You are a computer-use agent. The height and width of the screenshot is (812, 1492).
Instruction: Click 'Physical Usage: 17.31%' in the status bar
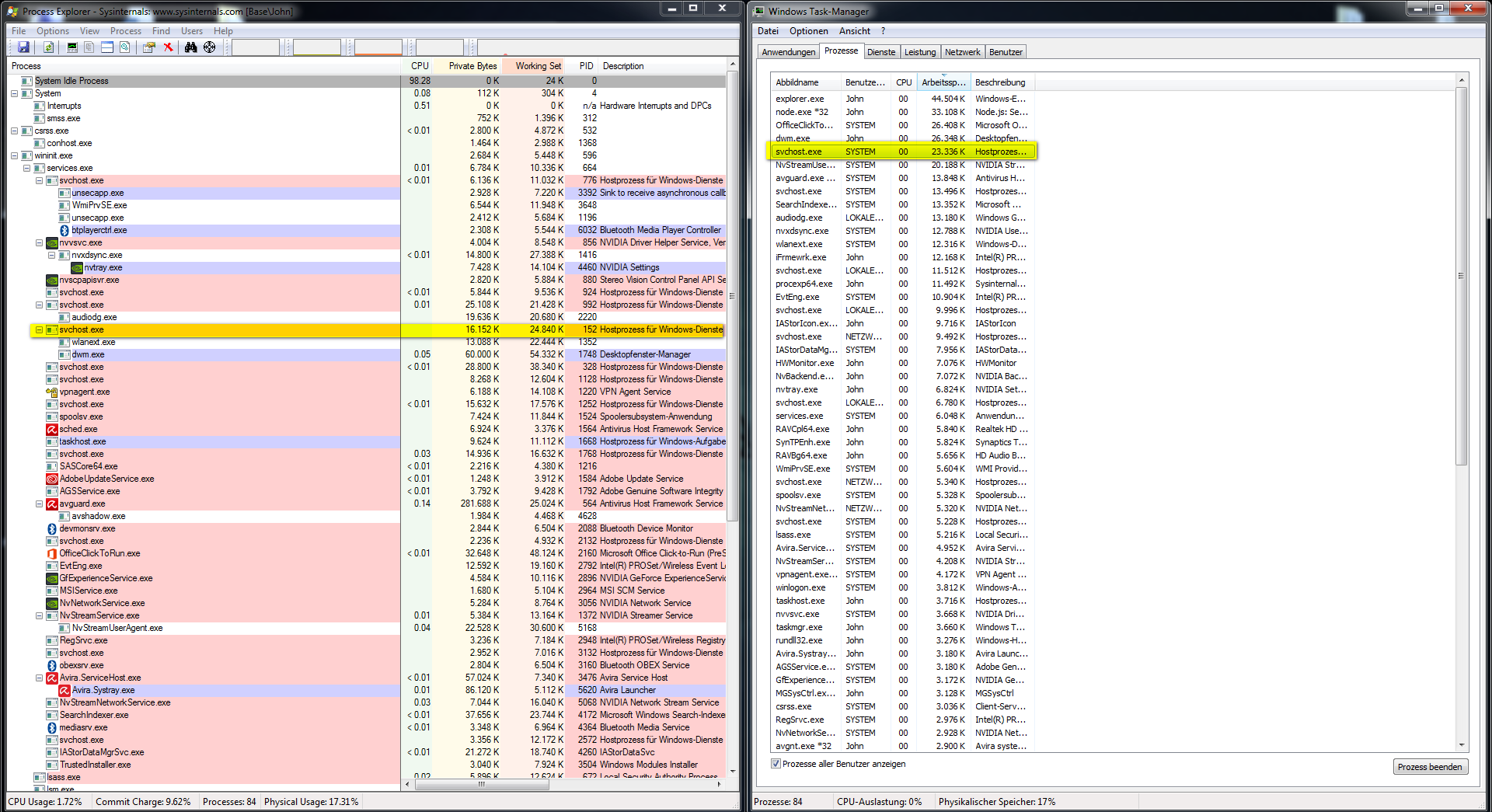[x=312, y=802]
